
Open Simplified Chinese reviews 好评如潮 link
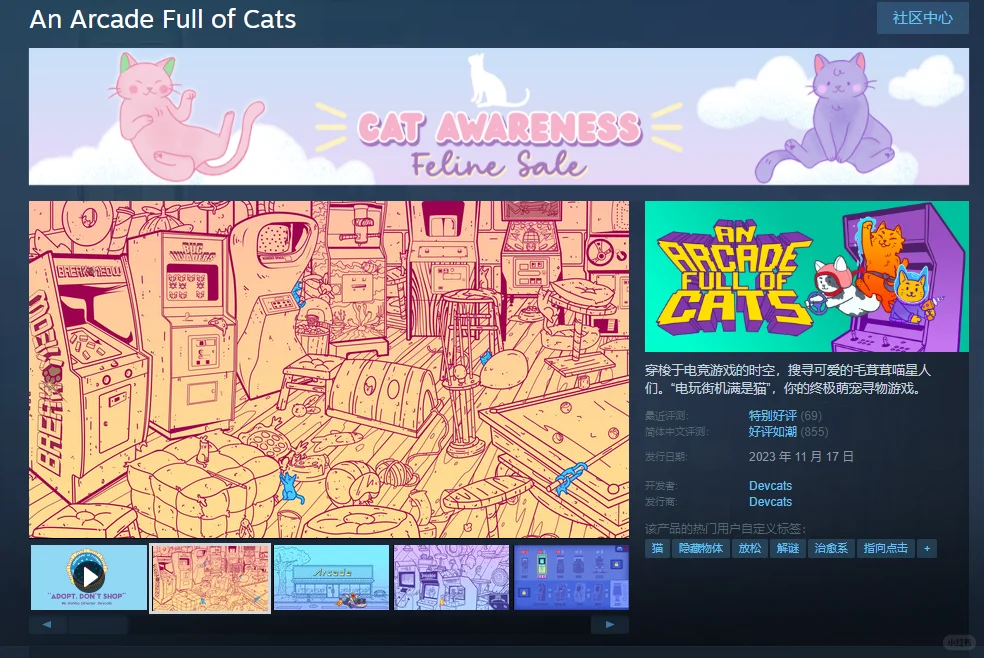773,432
